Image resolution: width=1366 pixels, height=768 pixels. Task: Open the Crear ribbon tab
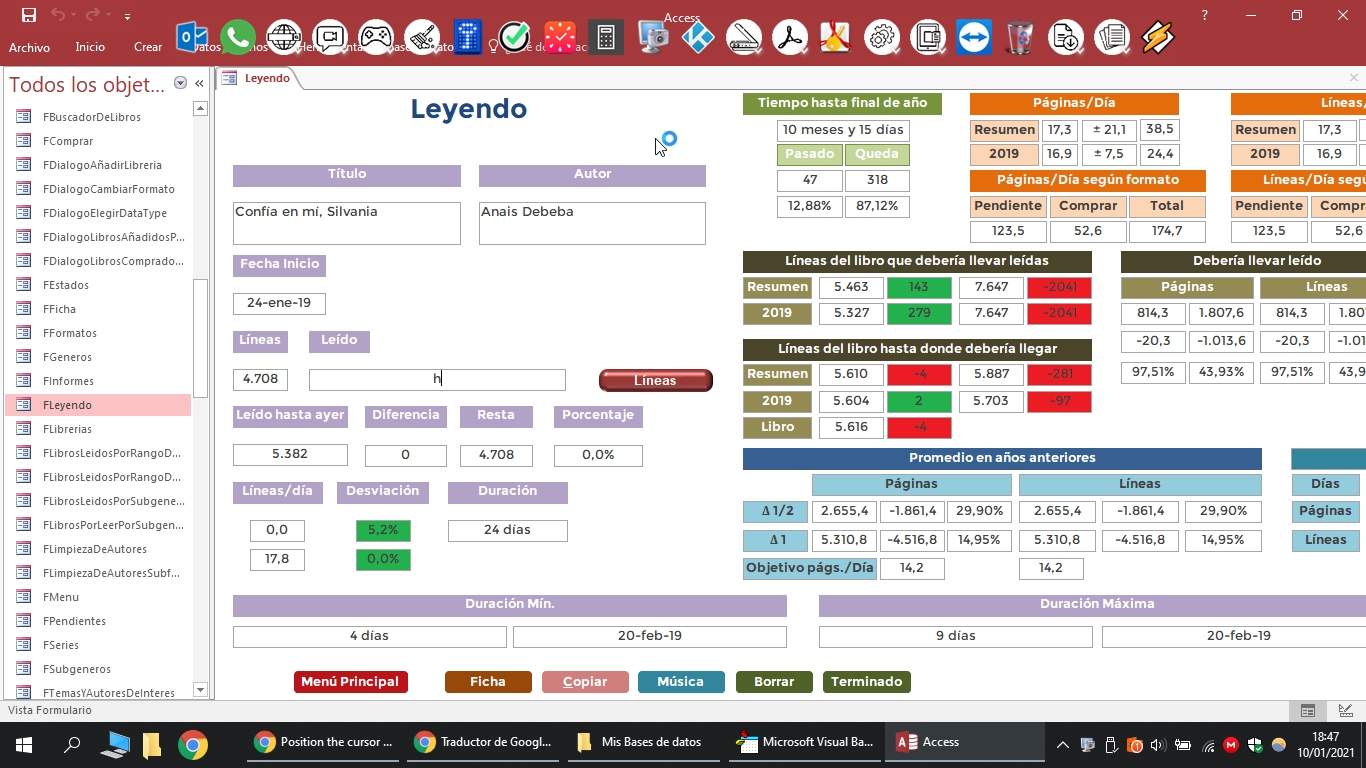147,47
